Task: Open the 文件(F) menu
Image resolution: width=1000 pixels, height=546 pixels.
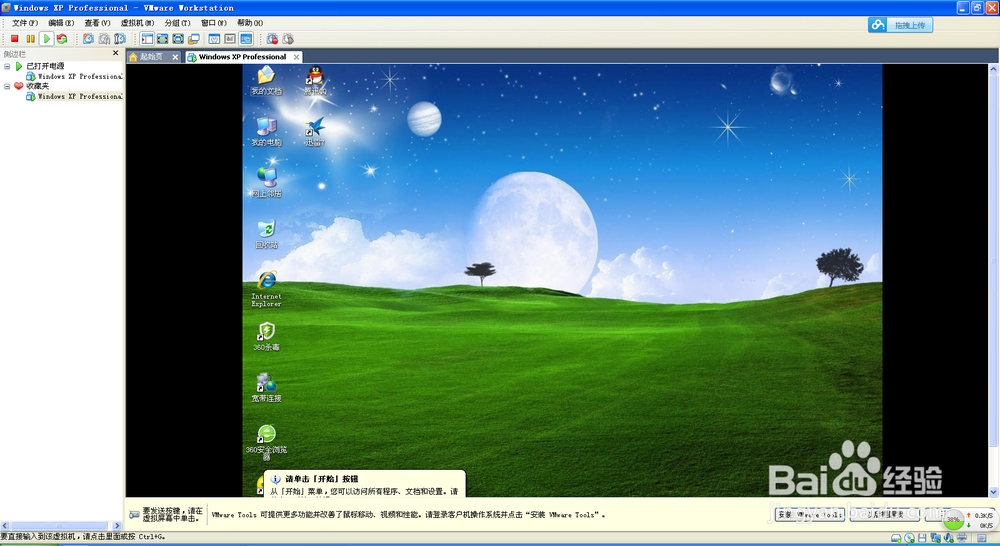Action: pyautogui.click(x=25, y=23)
